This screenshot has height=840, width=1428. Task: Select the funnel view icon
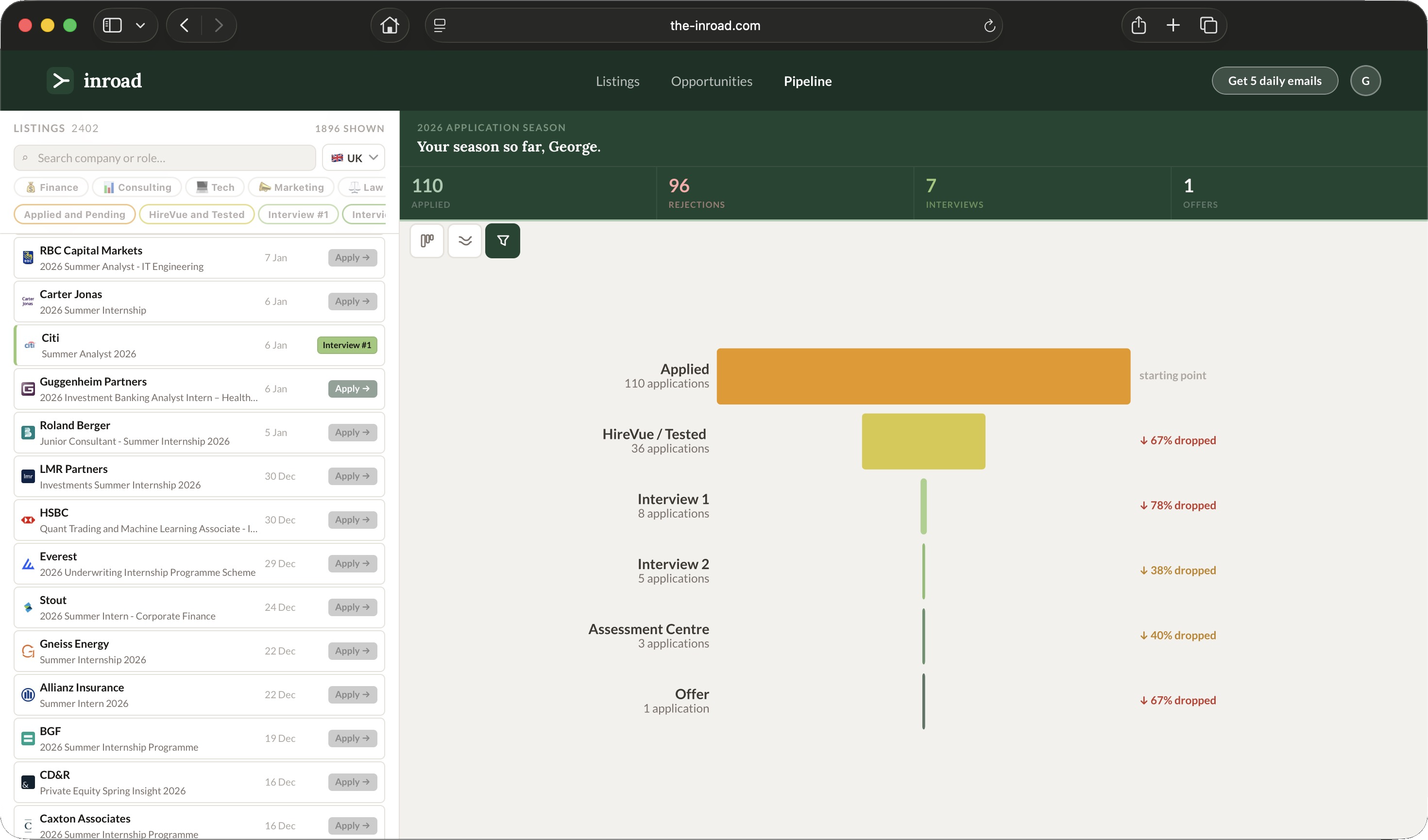503,241
